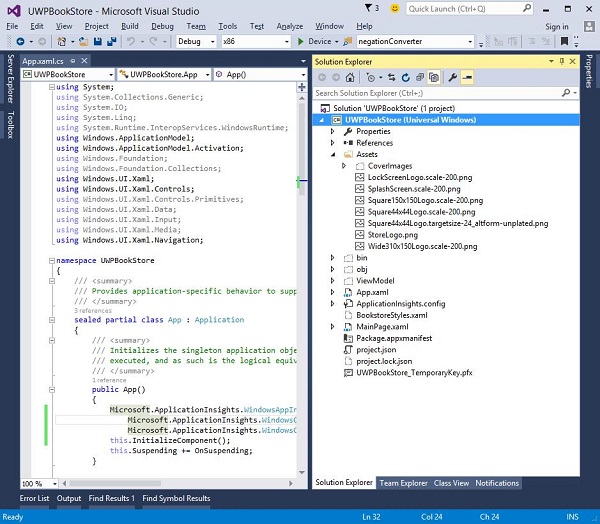The height and width of the screenshot is (524, 600).
Task: Switch to the Team Explorer tab
Action: click(x=402, y=483)
